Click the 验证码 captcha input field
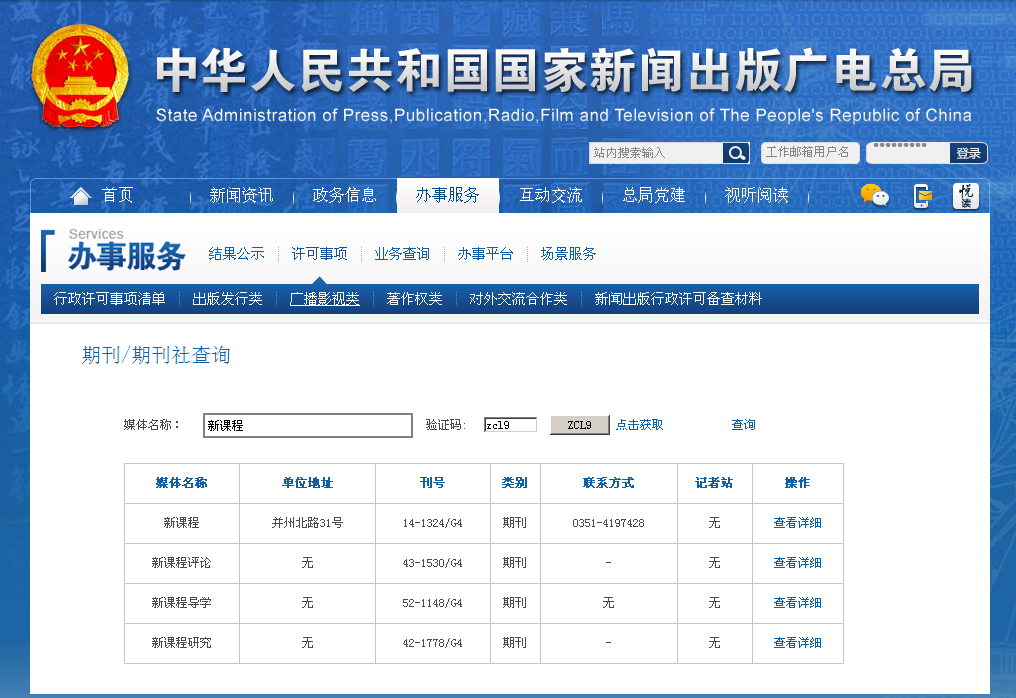This screenshot has width=1016, height=698. (x=511, y=425)
